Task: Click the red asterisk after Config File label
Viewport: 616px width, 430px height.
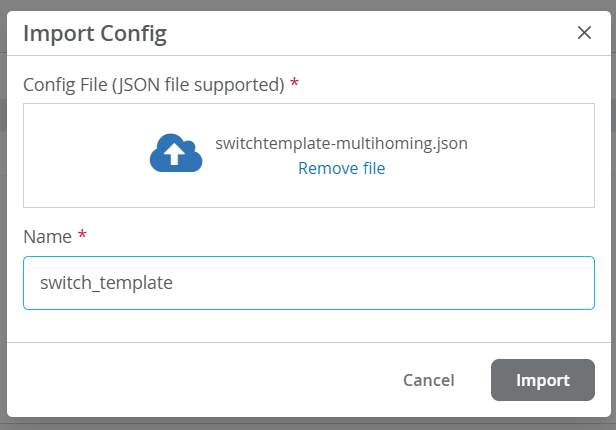Action: [294, 84]
